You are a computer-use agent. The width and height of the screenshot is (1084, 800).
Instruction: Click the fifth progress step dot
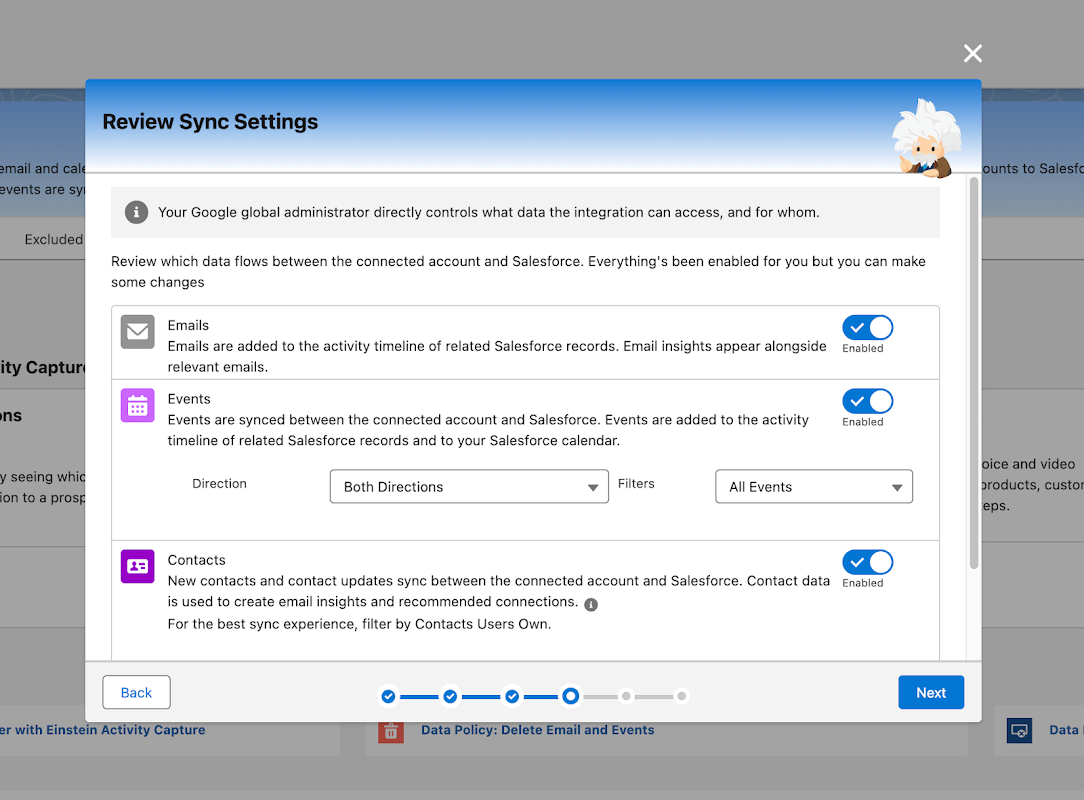click(626, 696)
